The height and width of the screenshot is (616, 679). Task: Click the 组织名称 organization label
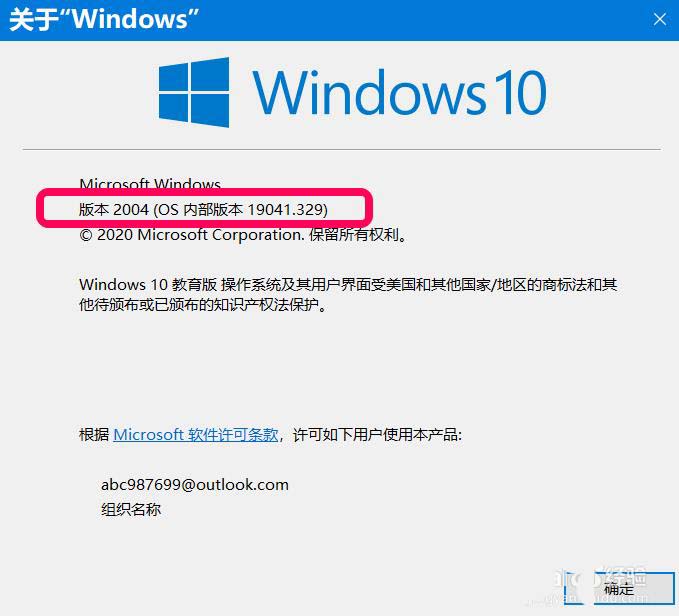[x=131, y=509]
